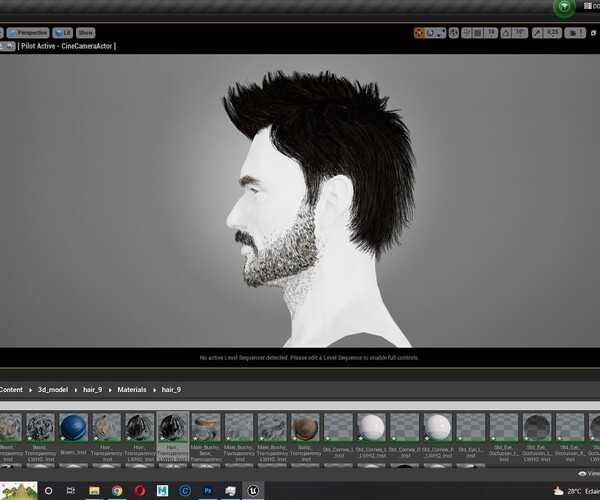Select the scale transform gizmo tool
The width and height of the screenshot is (600, 500).
pos(441,33)
